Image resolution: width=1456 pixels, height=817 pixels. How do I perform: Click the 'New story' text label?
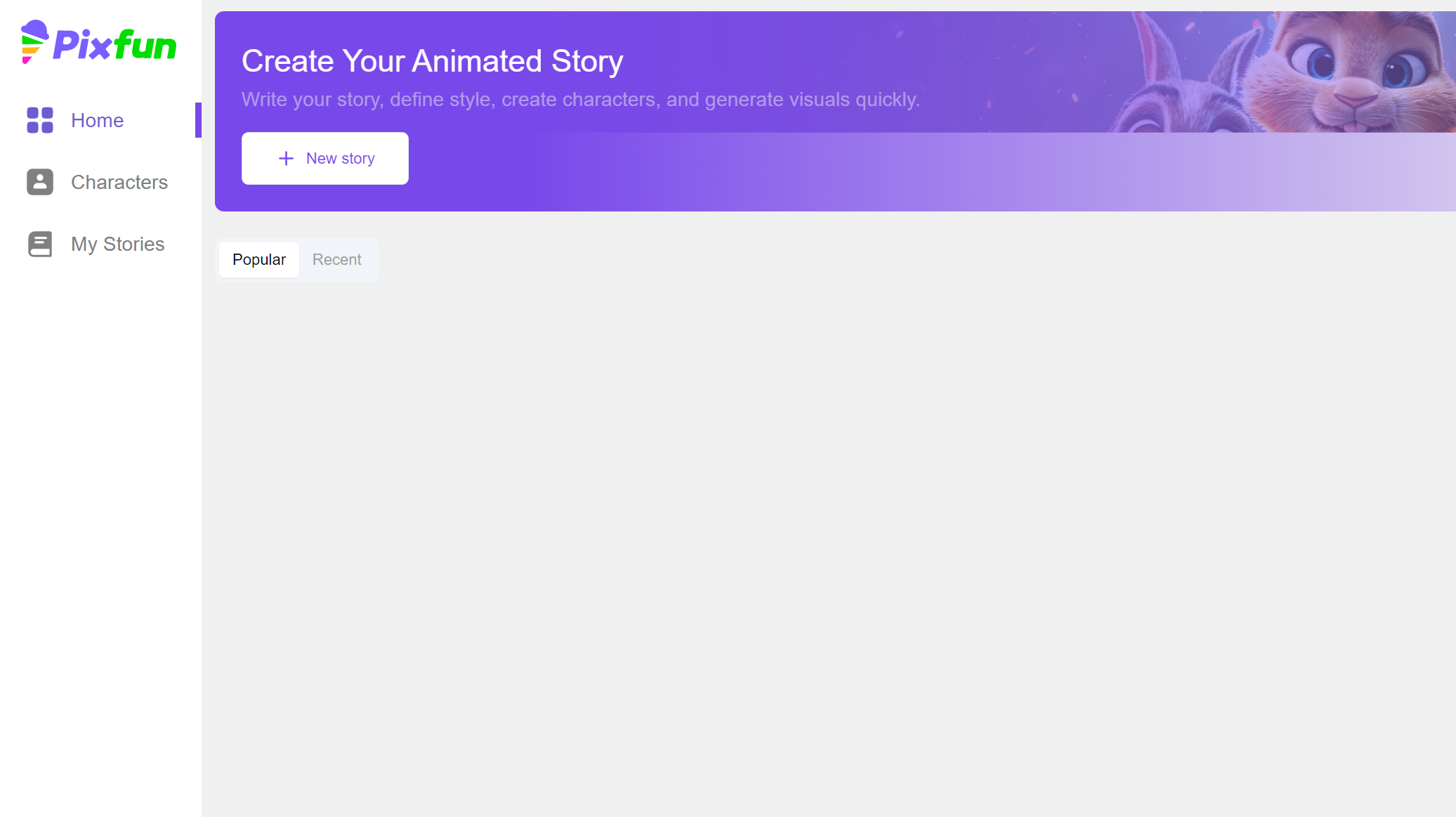340,159
